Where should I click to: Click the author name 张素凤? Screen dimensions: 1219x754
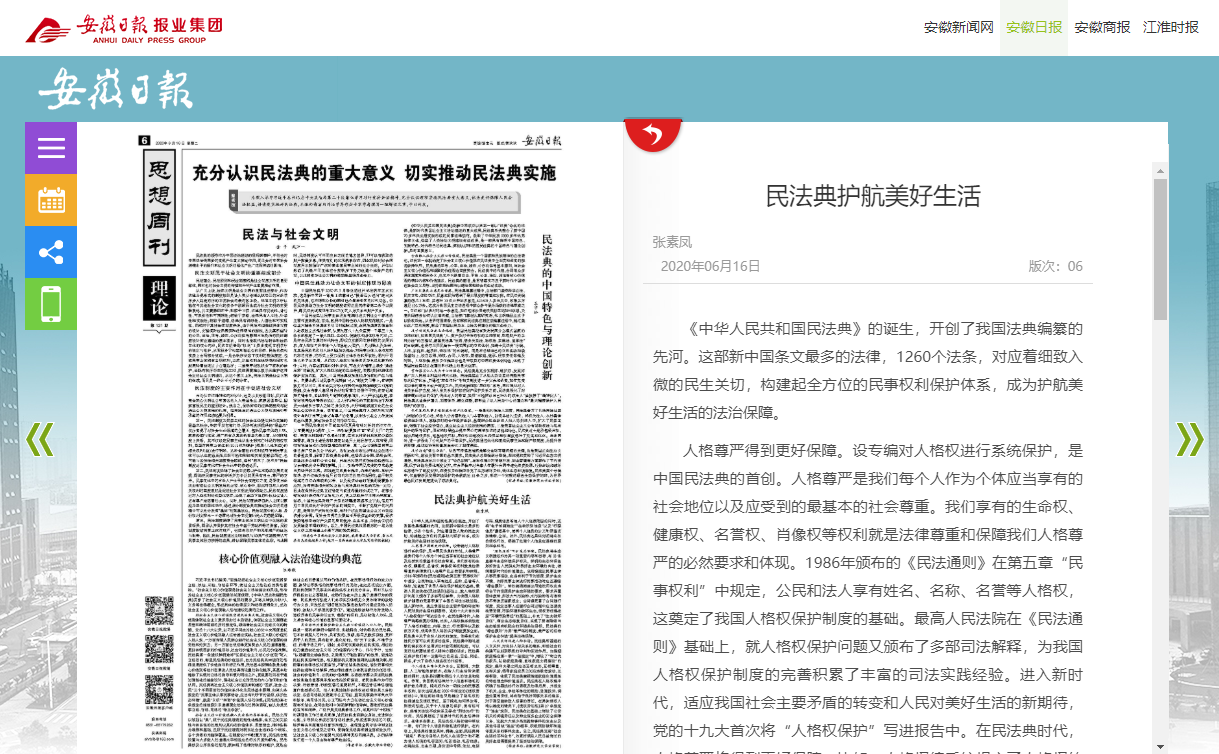click(x=672, y=242)
